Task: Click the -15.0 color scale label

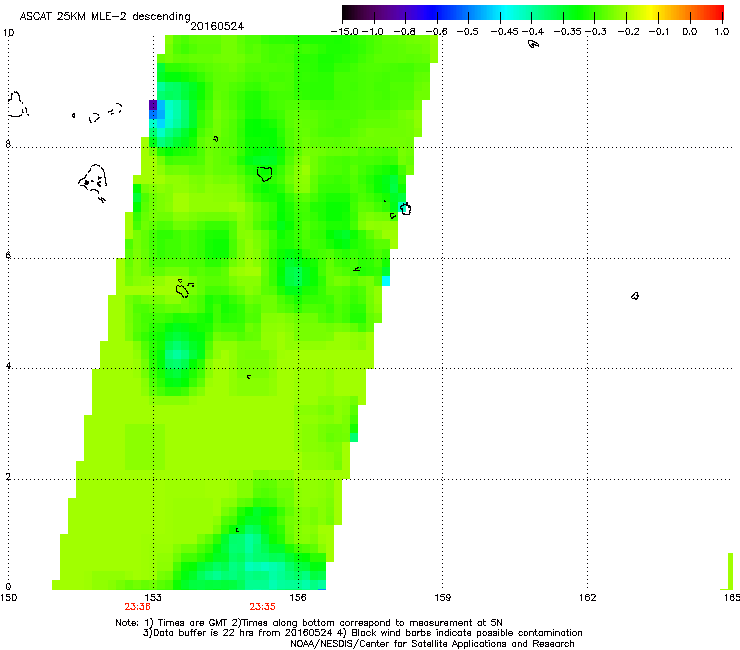Action: click(x=344, y=32)
